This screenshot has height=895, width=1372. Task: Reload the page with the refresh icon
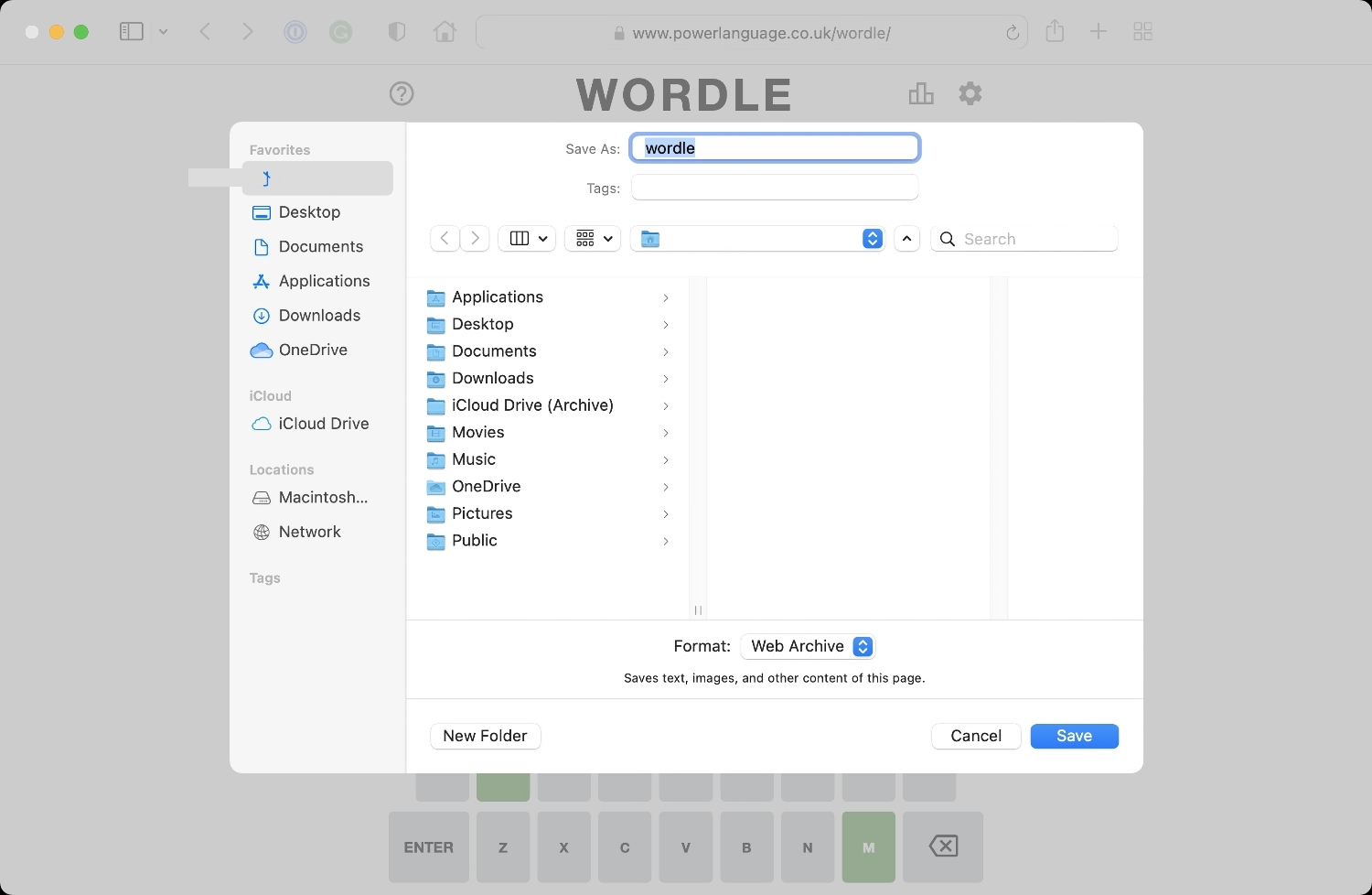[x=1013, y=33]
